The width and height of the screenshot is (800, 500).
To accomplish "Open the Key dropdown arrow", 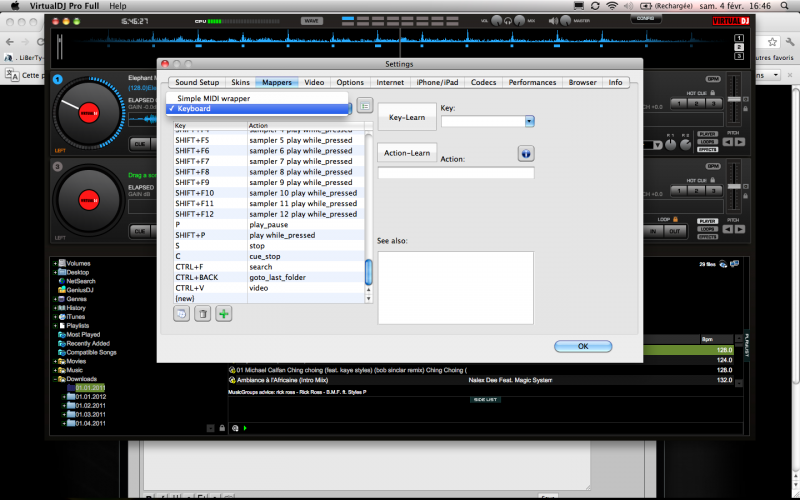I will 529,121.
